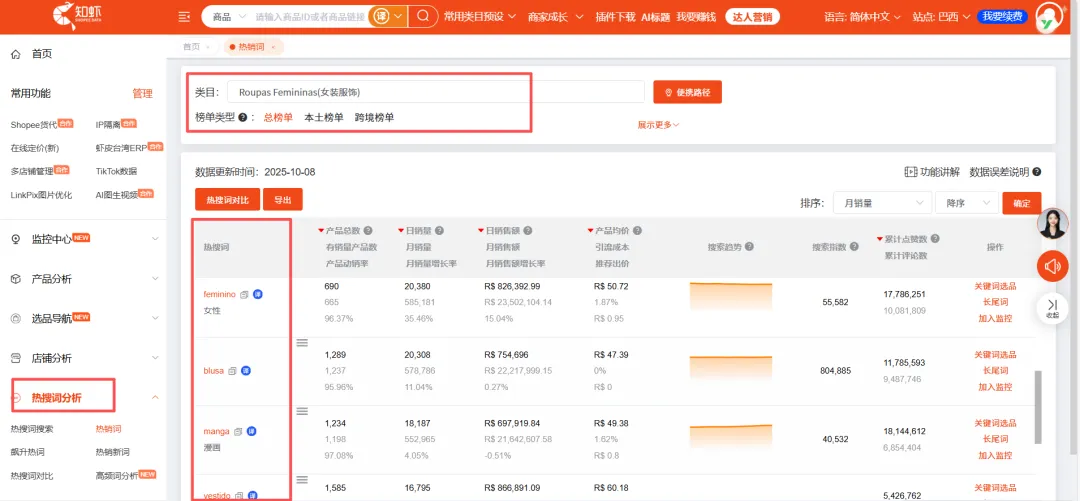Viewport: 1080px width, 501px height.
Task: Expand the 产品分析 sidebar section
Action: (85, 278)
